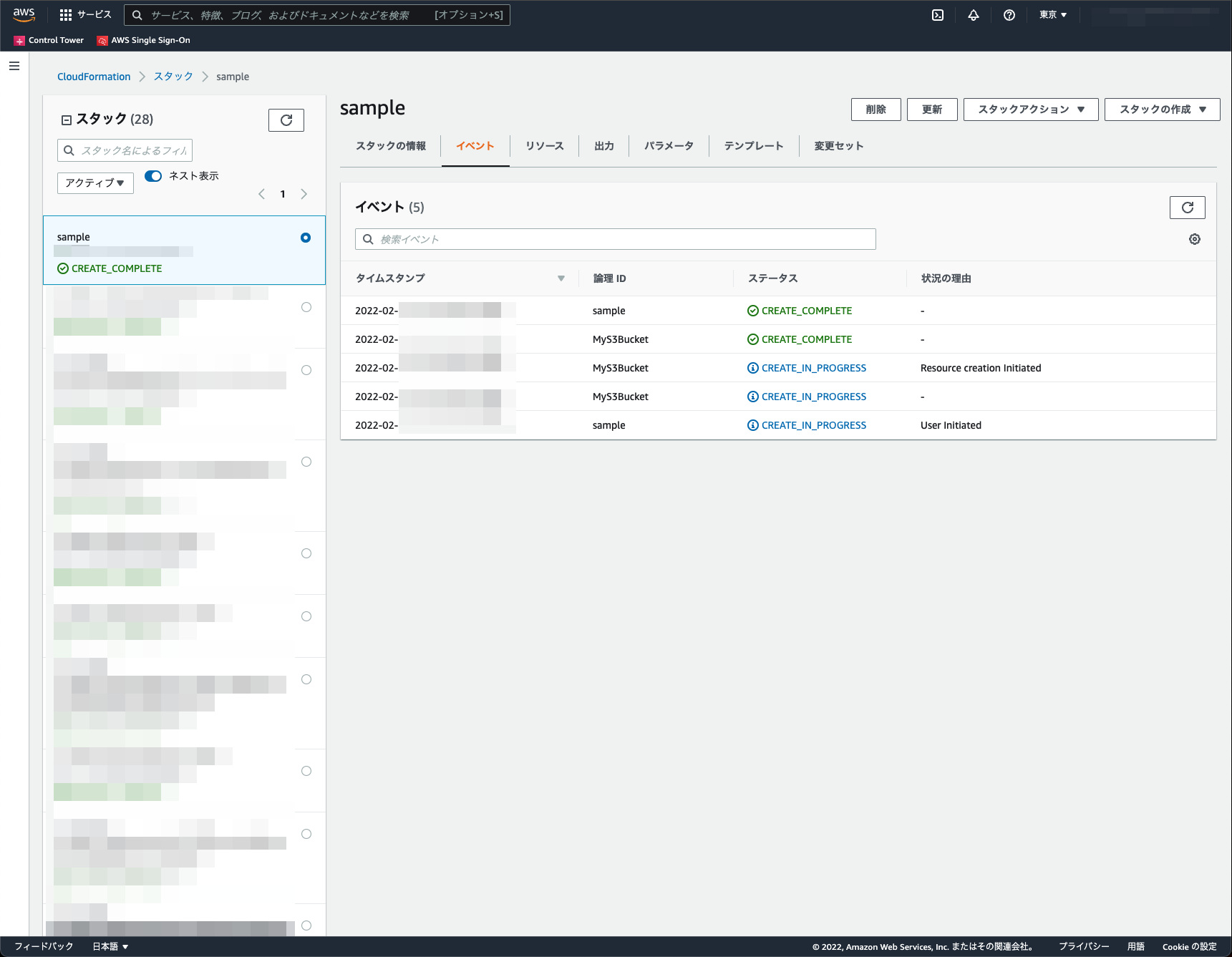Select the sample stack radio button
This screenshot has width=1232, height=957.
click(x=306, y=238)
